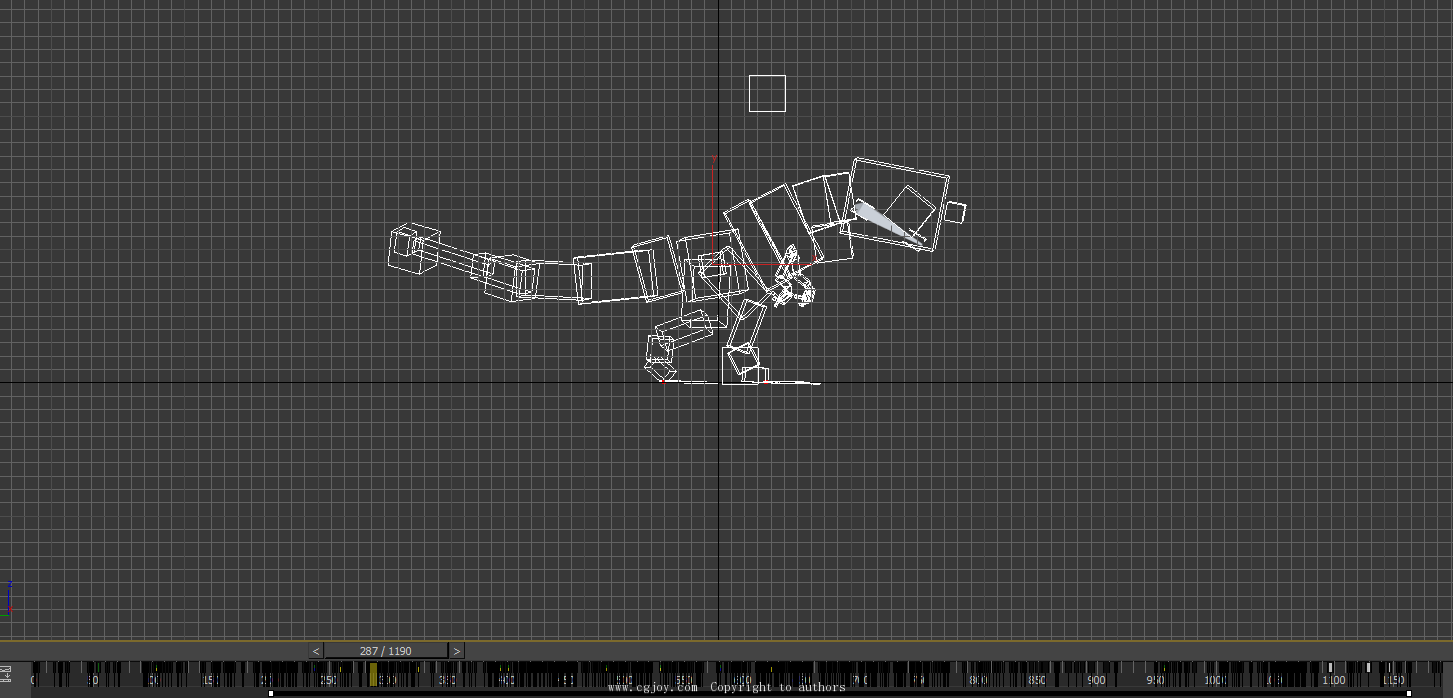Click frame 950 on the track bar

1155,679
